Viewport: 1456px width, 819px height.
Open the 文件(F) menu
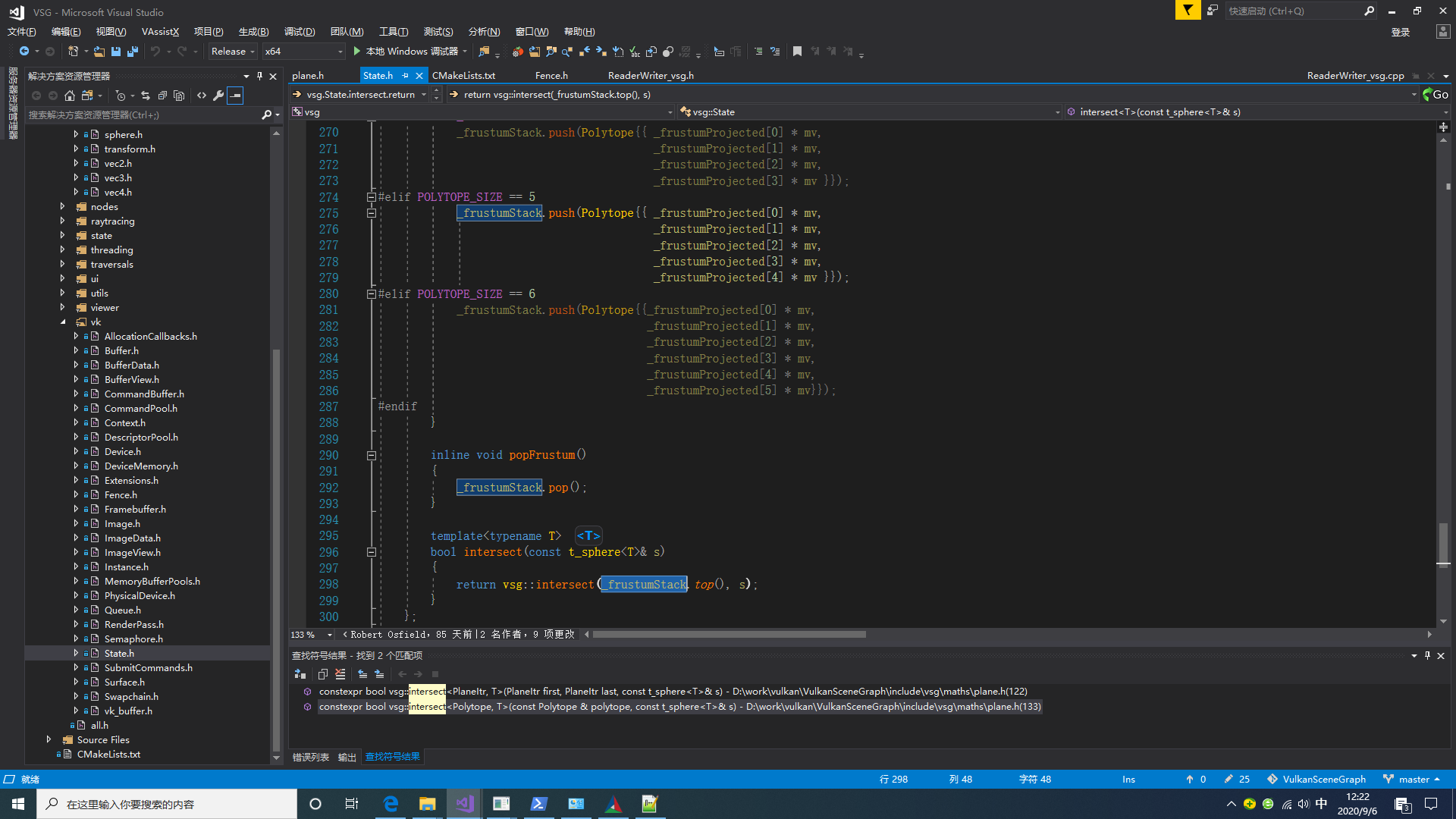(x=22, y=32)
